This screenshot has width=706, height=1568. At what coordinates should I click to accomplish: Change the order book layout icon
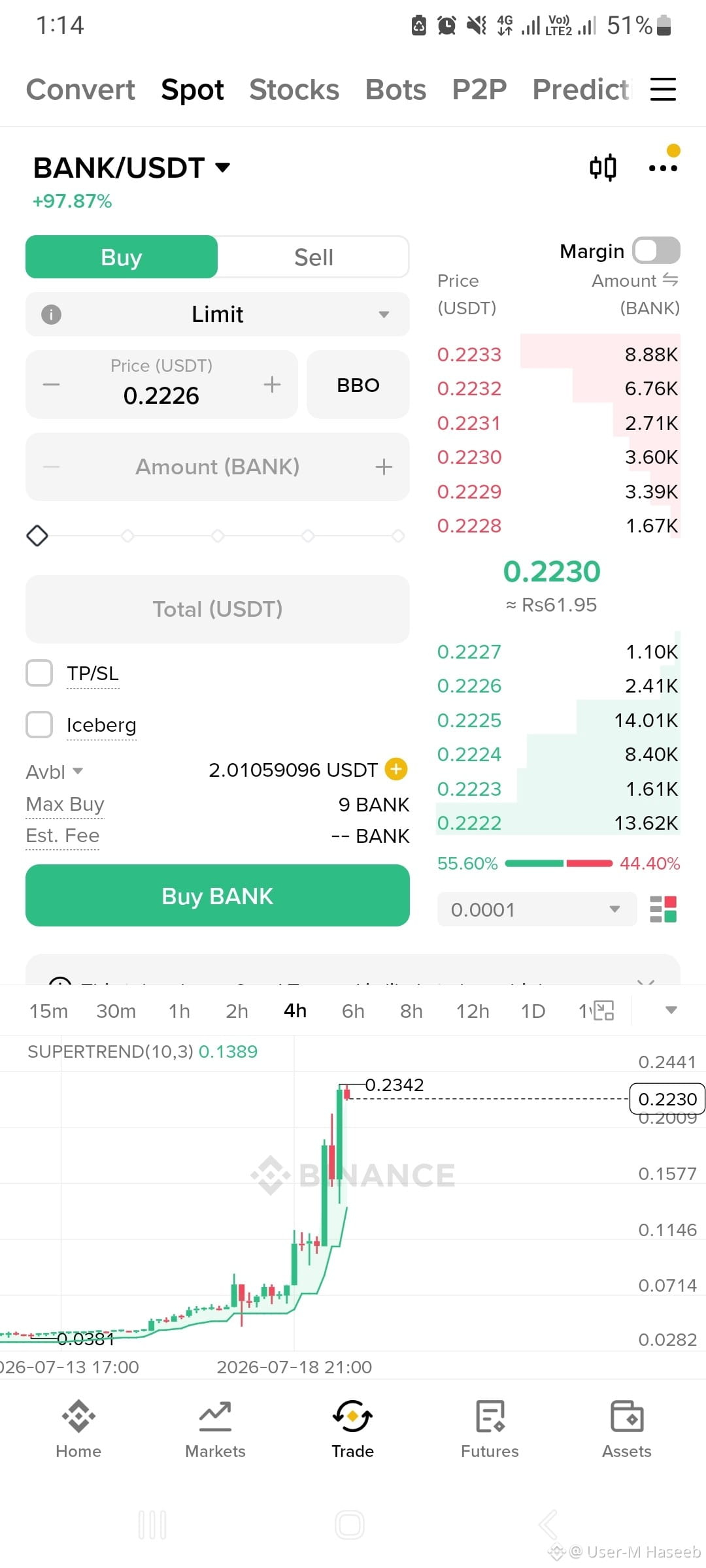(663, 909)
